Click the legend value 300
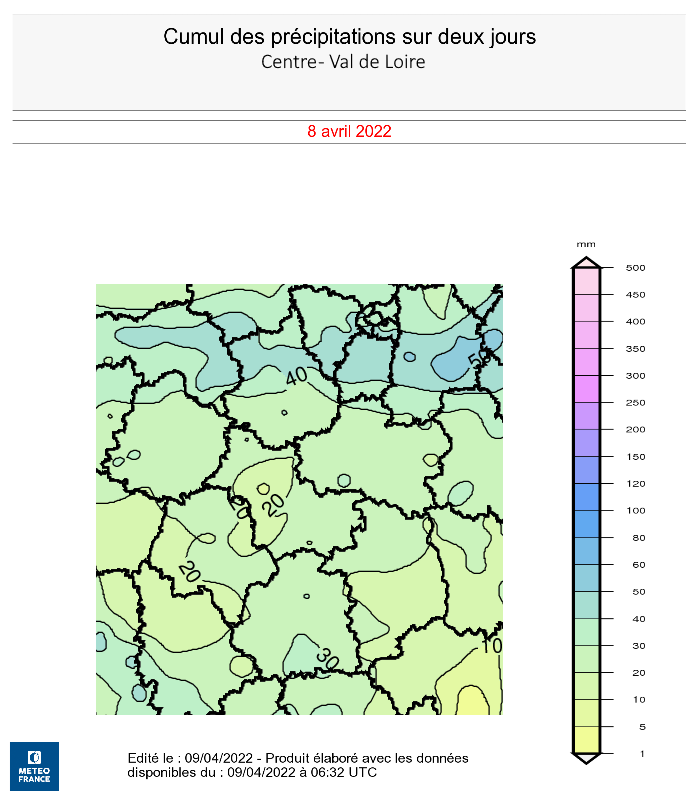The height and width of the screenshot is (800, 700). pos(636,376)
